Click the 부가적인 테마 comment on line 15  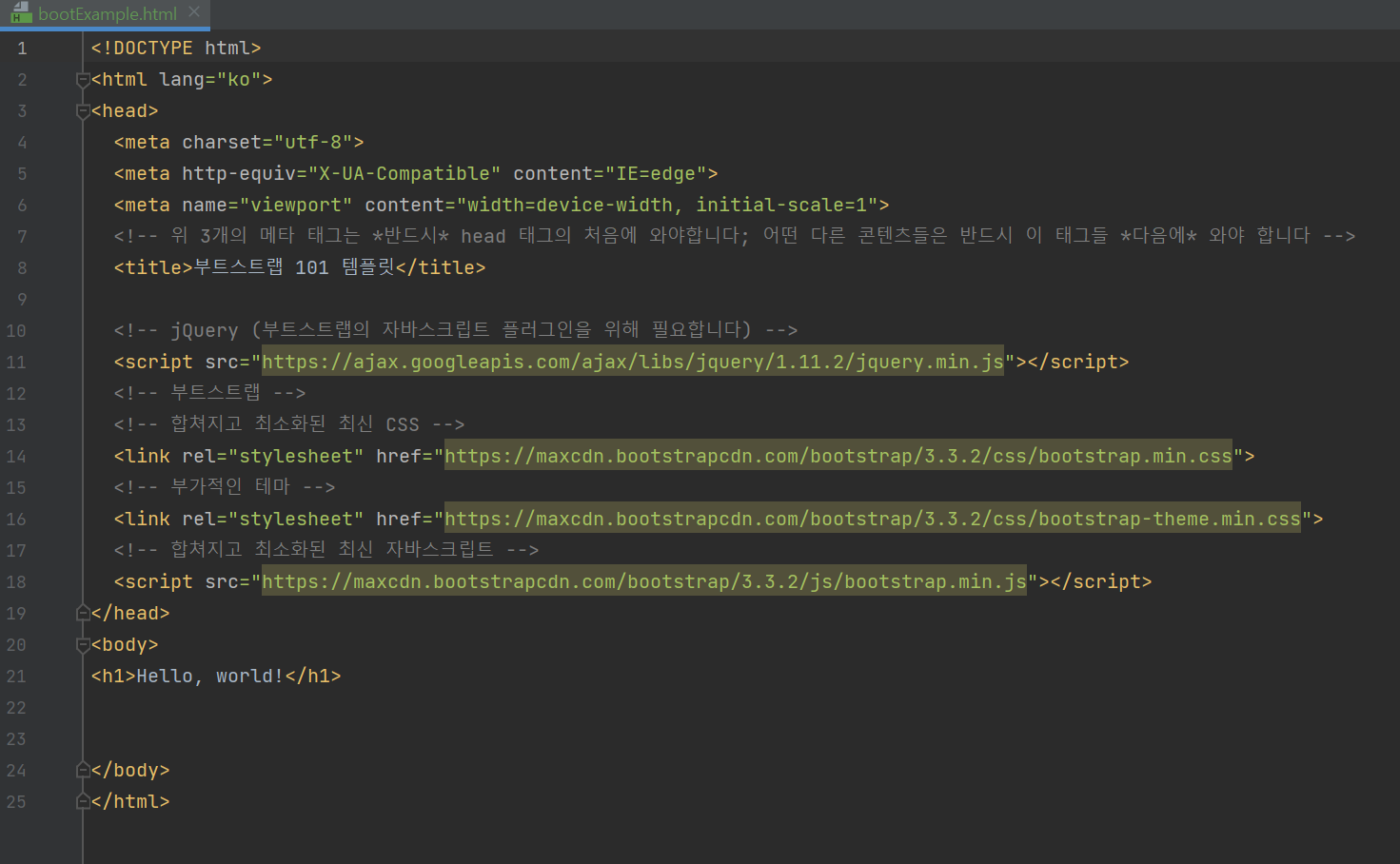(x=225, y=487)
